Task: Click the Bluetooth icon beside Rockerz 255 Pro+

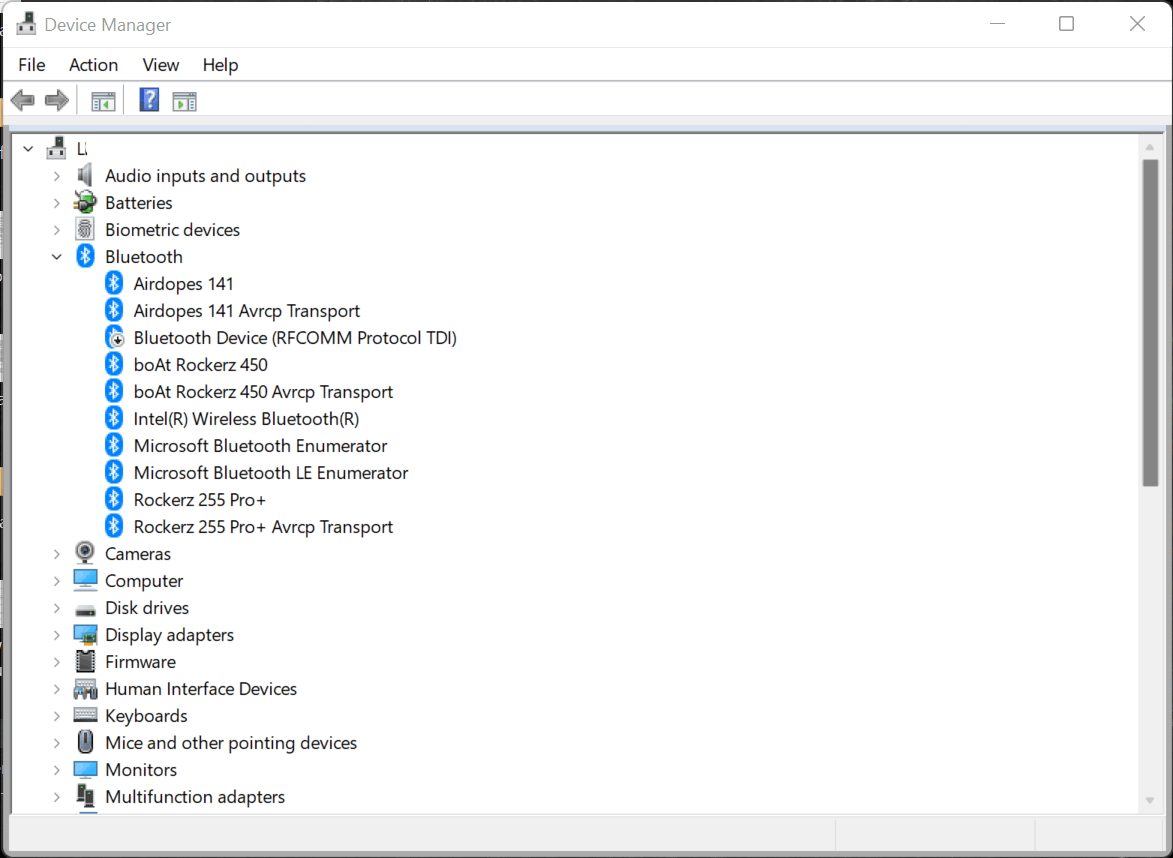Action: click(114, 498)
